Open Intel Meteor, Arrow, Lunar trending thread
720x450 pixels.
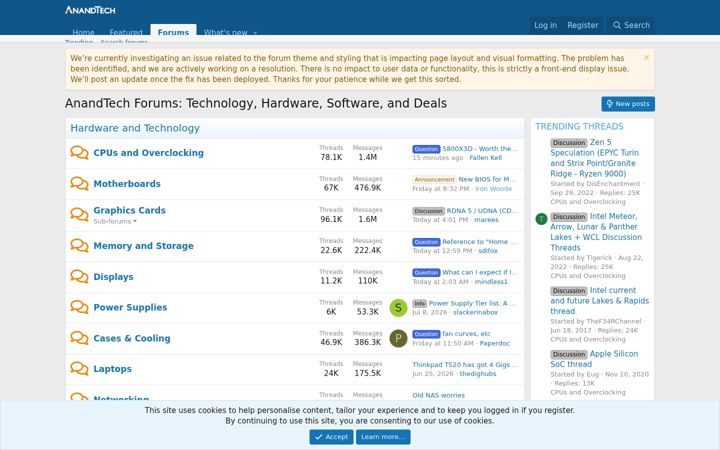click(x=596, y=232)
